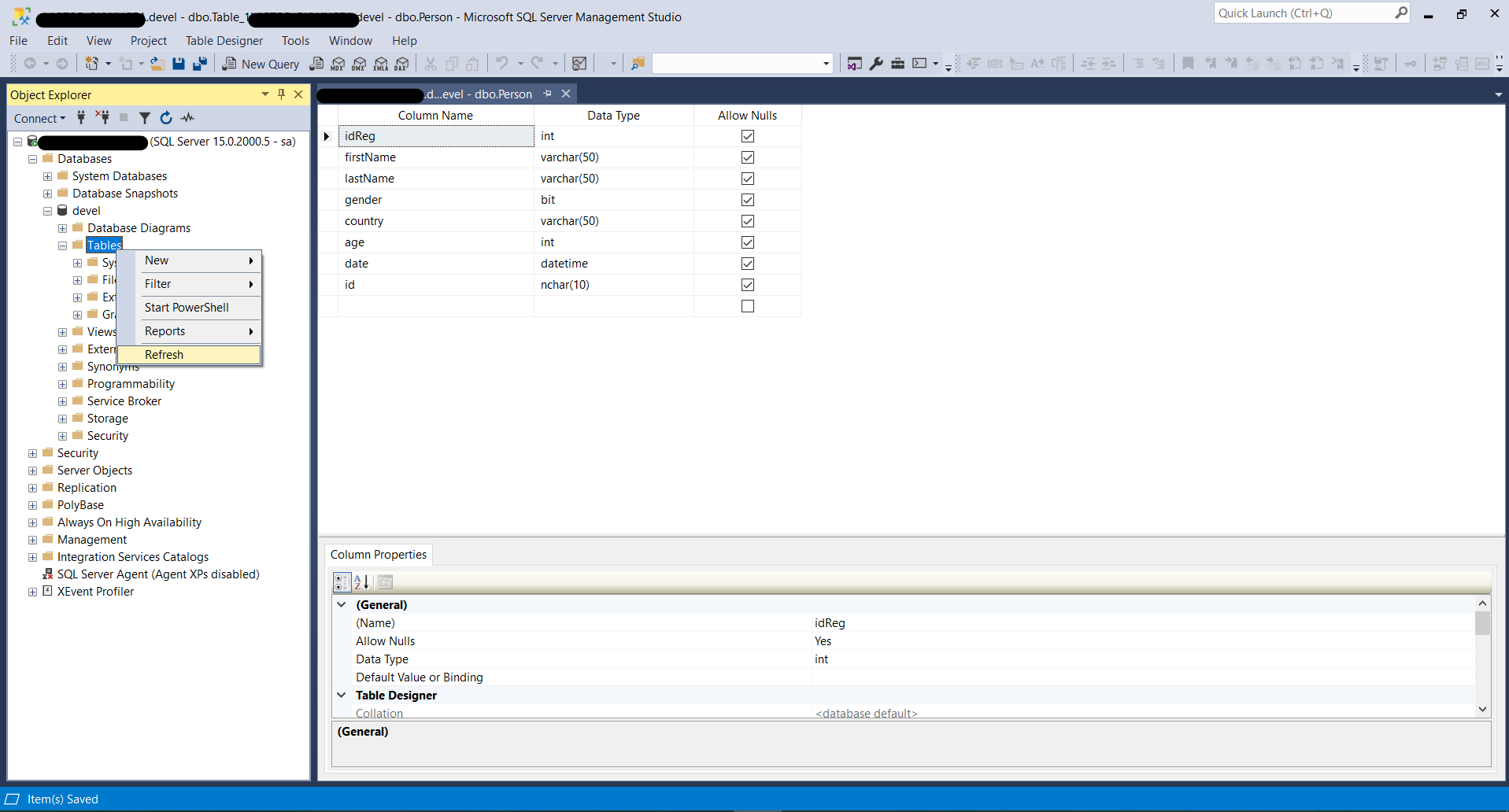The height and width of the screenshot is (812, 1509).
Task: Click the Save All toolbar icon
Action: point(200,64)
